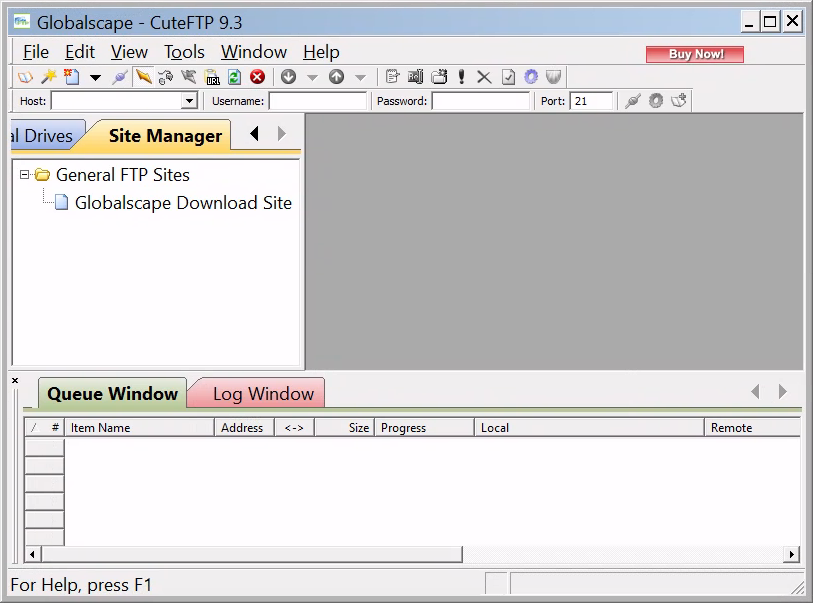Click the Upload arrow icon
This screenshot has width=813, height=603.
(336, 77)
